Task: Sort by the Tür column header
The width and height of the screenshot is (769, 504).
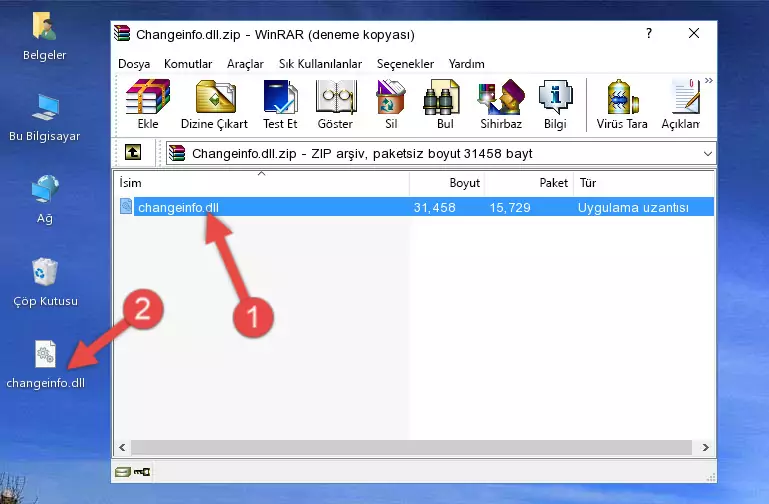Action: click(643, 183)
